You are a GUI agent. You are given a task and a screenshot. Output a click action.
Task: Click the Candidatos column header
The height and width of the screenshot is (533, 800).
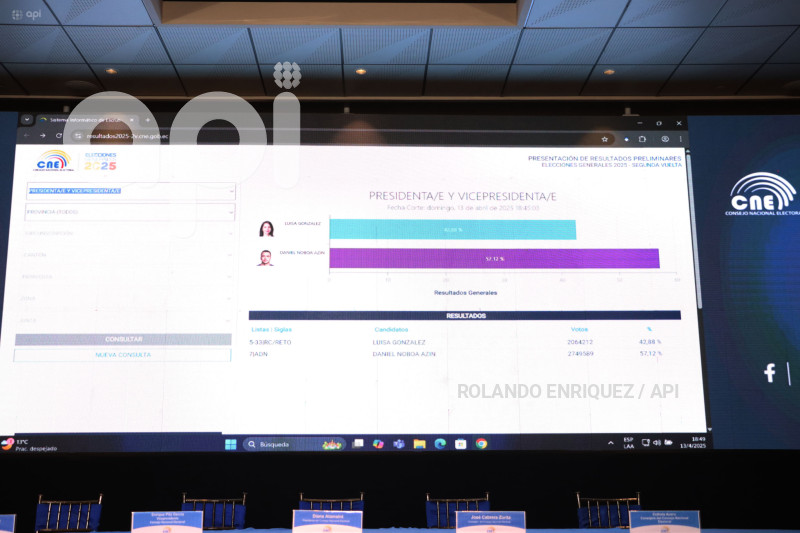pos(391,329)
